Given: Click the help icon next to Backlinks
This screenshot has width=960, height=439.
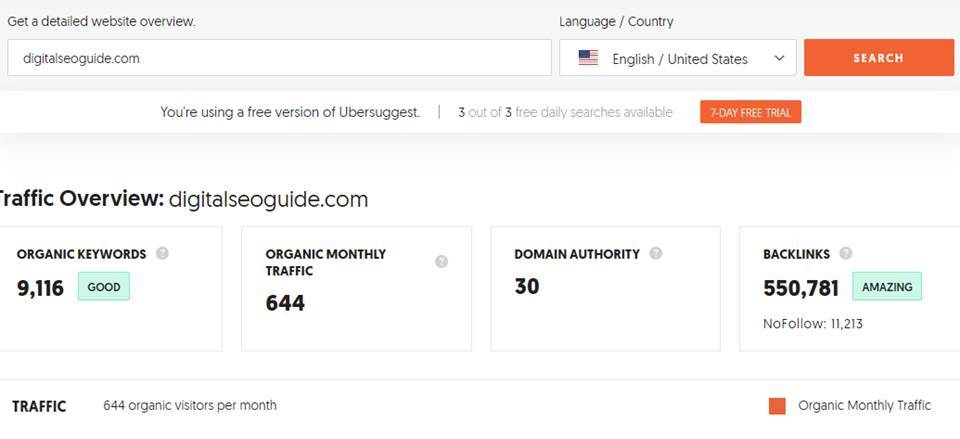Looking at the screenshot, I should (846, 253).
